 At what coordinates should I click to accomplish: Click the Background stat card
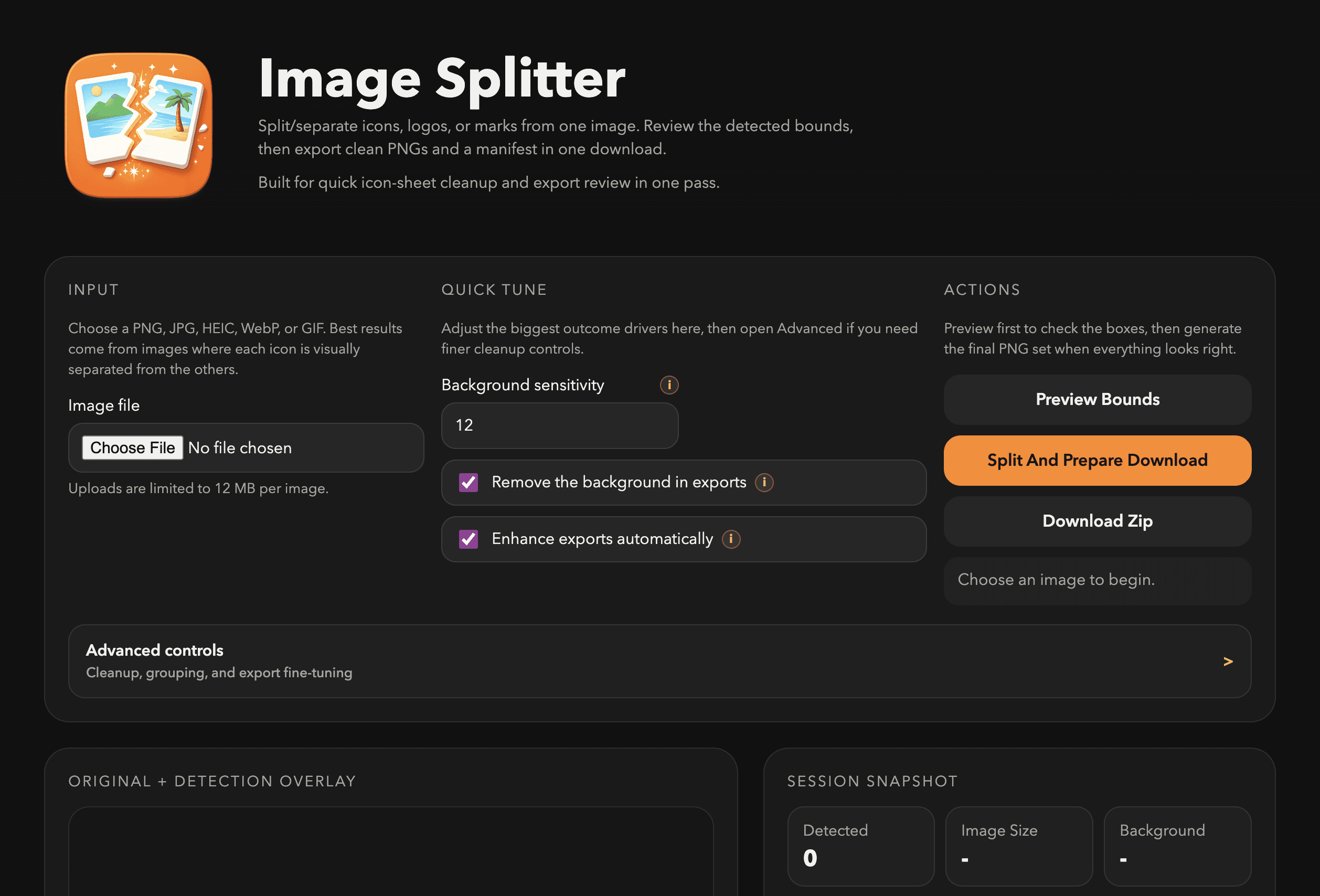[1177, 846]
